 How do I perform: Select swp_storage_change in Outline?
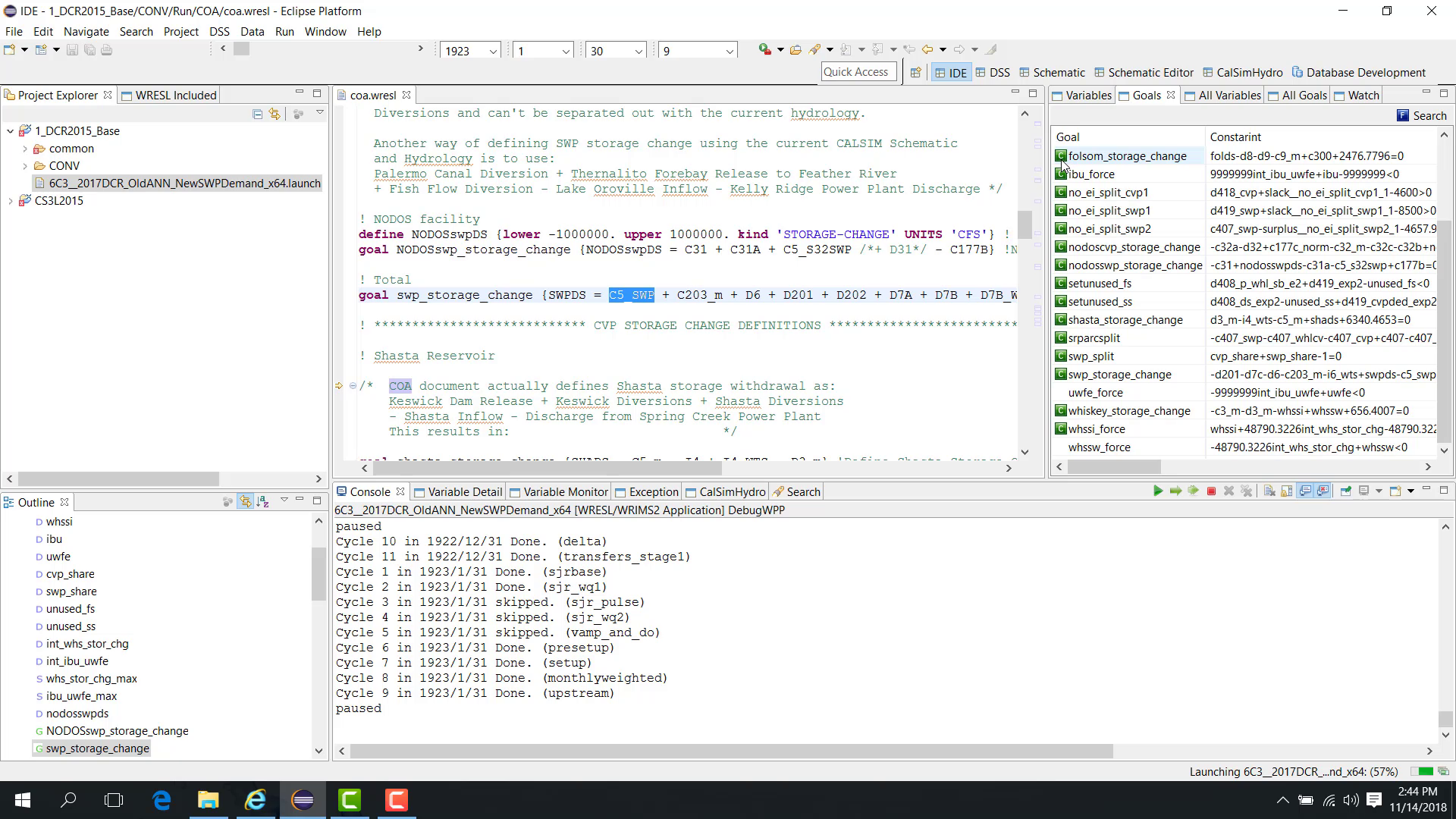98,748
